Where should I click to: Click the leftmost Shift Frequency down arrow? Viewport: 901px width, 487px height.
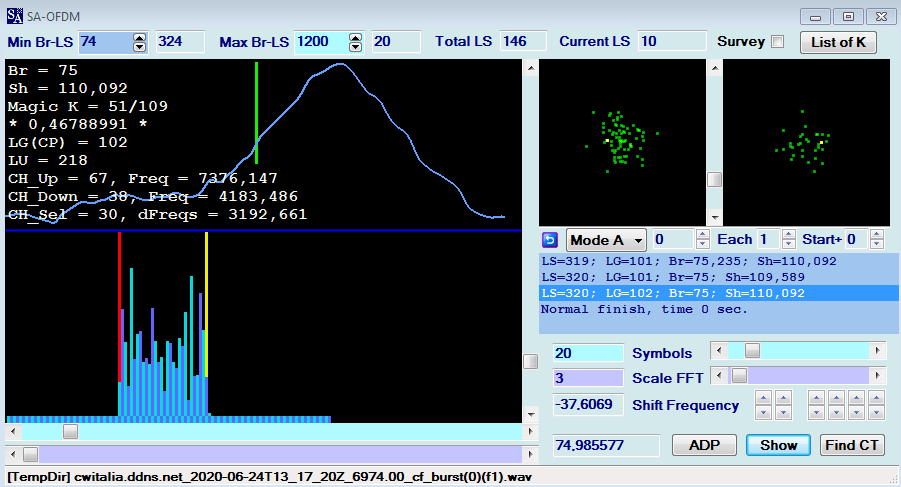[764, 412]
